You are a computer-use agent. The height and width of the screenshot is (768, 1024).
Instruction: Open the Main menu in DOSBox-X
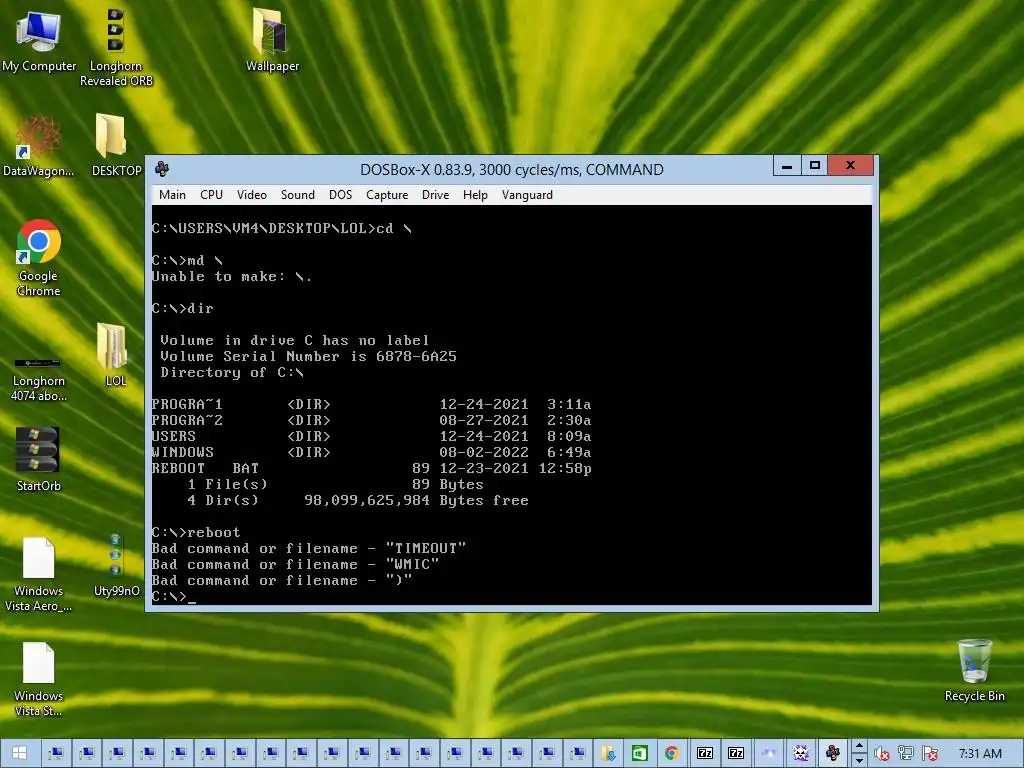tap(172, 195)
